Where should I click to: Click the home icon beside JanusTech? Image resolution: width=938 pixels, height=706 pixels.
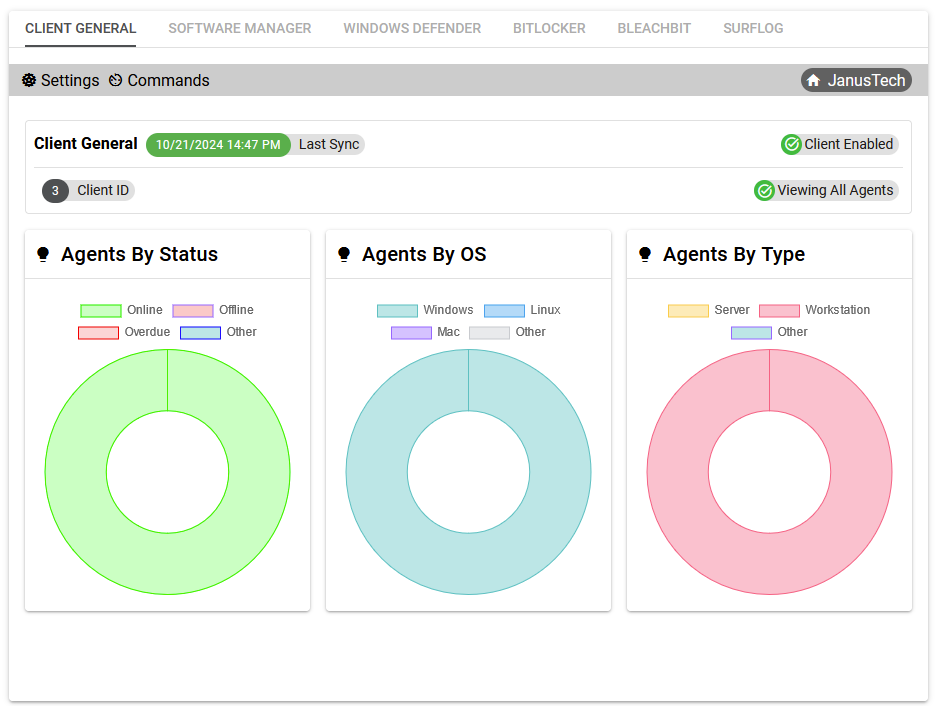click(814, 80)
